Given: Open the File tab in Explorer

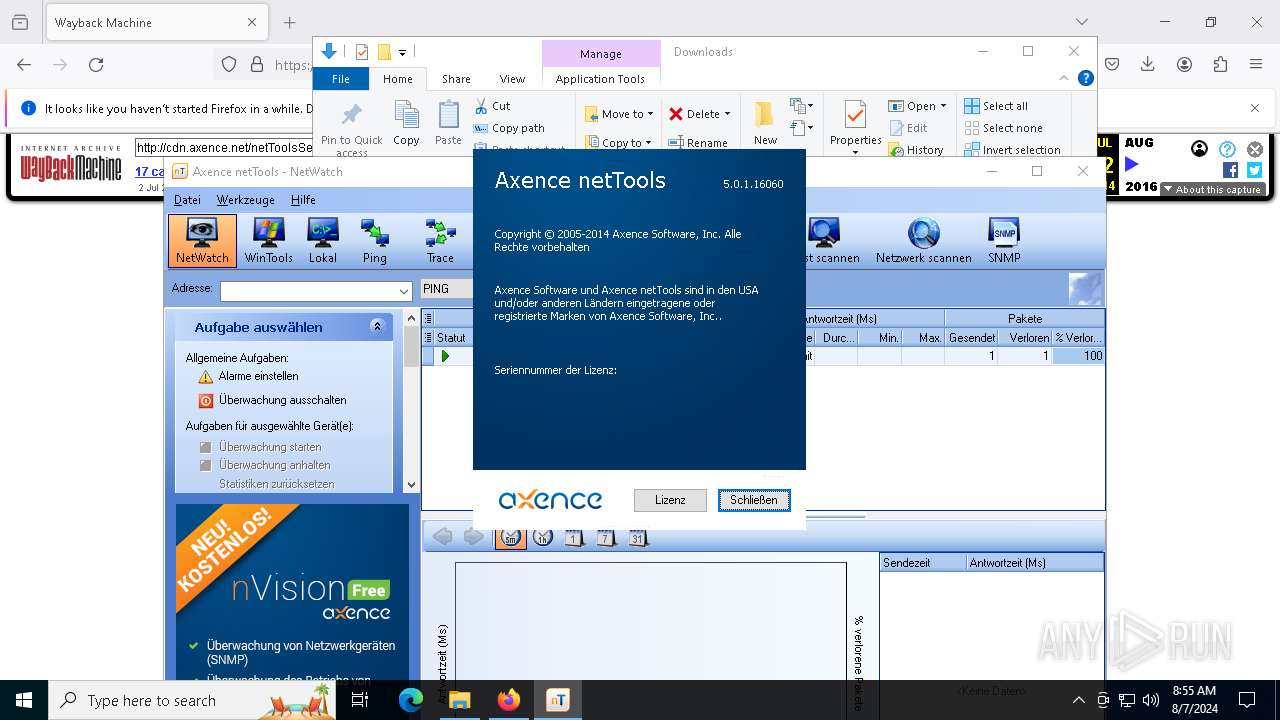Looking at the screenshot, I should tap(341, 79).
